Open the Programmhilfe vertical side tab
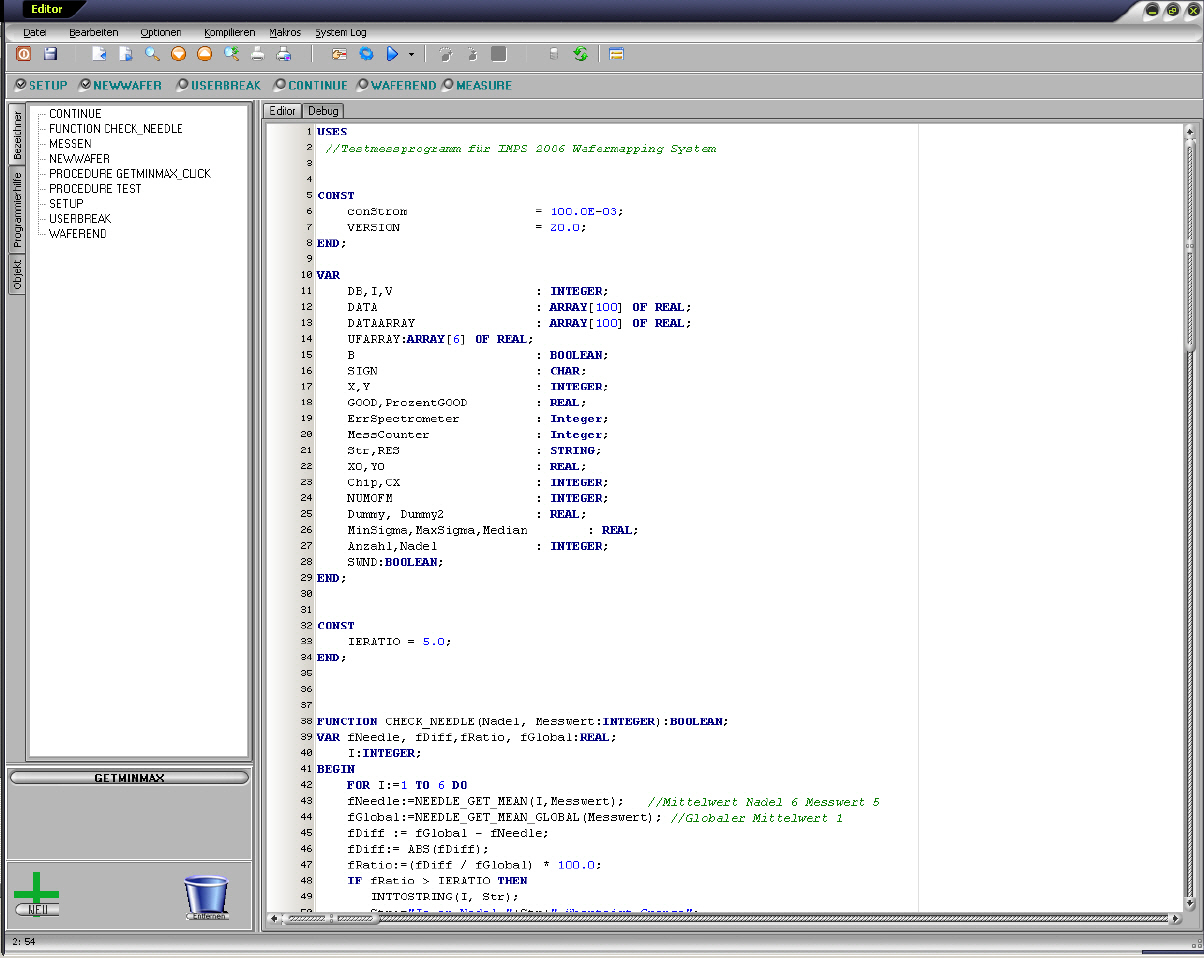The height and width of the screenshot is (958, 1204). coord(17,210)
